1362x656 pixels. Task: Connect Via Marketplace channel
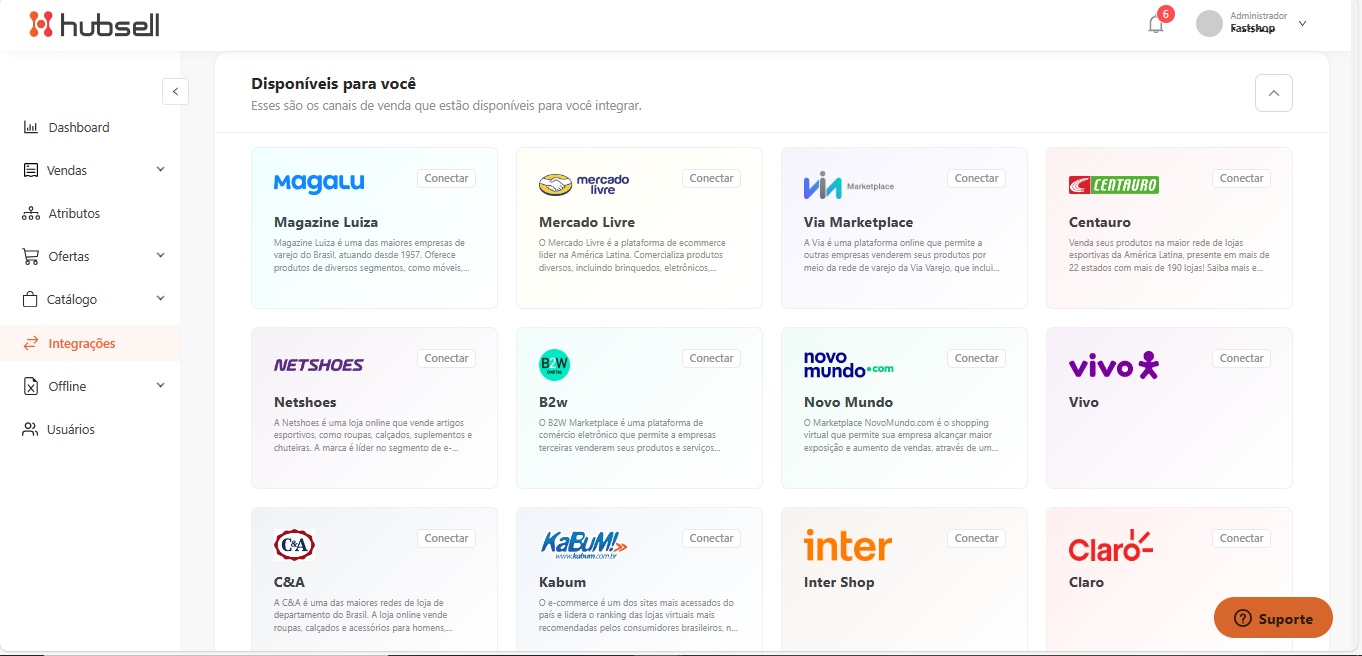976,178
